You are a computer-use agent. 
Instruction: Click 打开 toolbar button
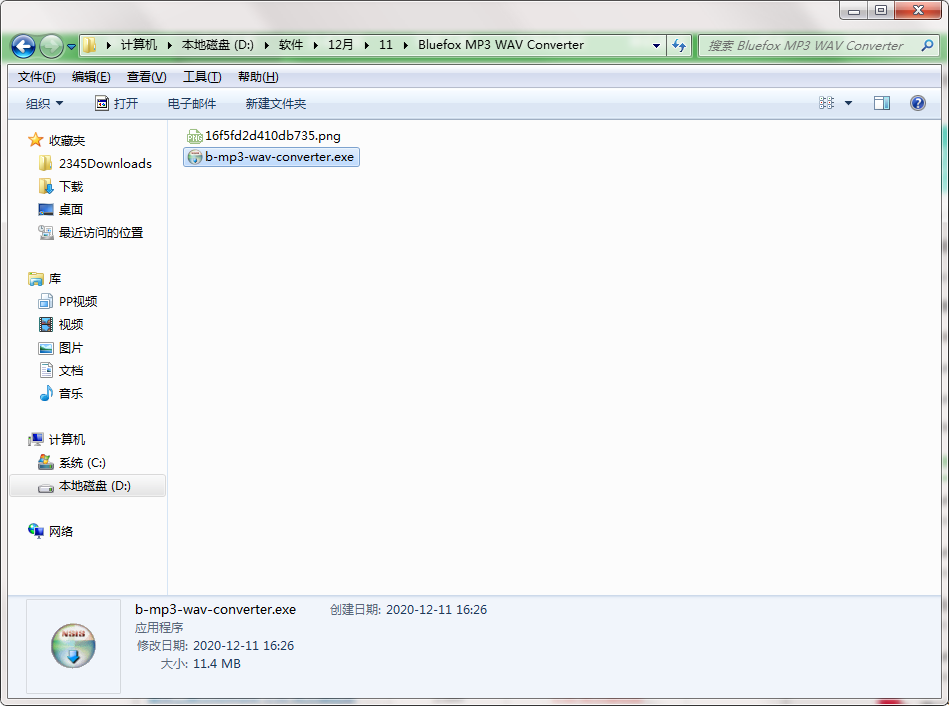click(x=117, y=104)
